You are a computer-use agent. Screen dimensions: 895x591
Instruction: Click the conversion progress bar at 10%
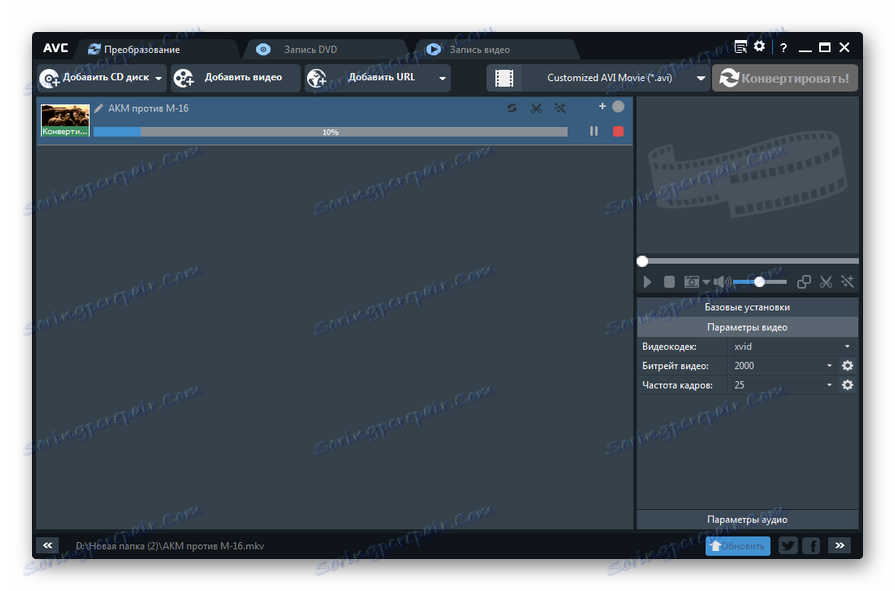330,132
